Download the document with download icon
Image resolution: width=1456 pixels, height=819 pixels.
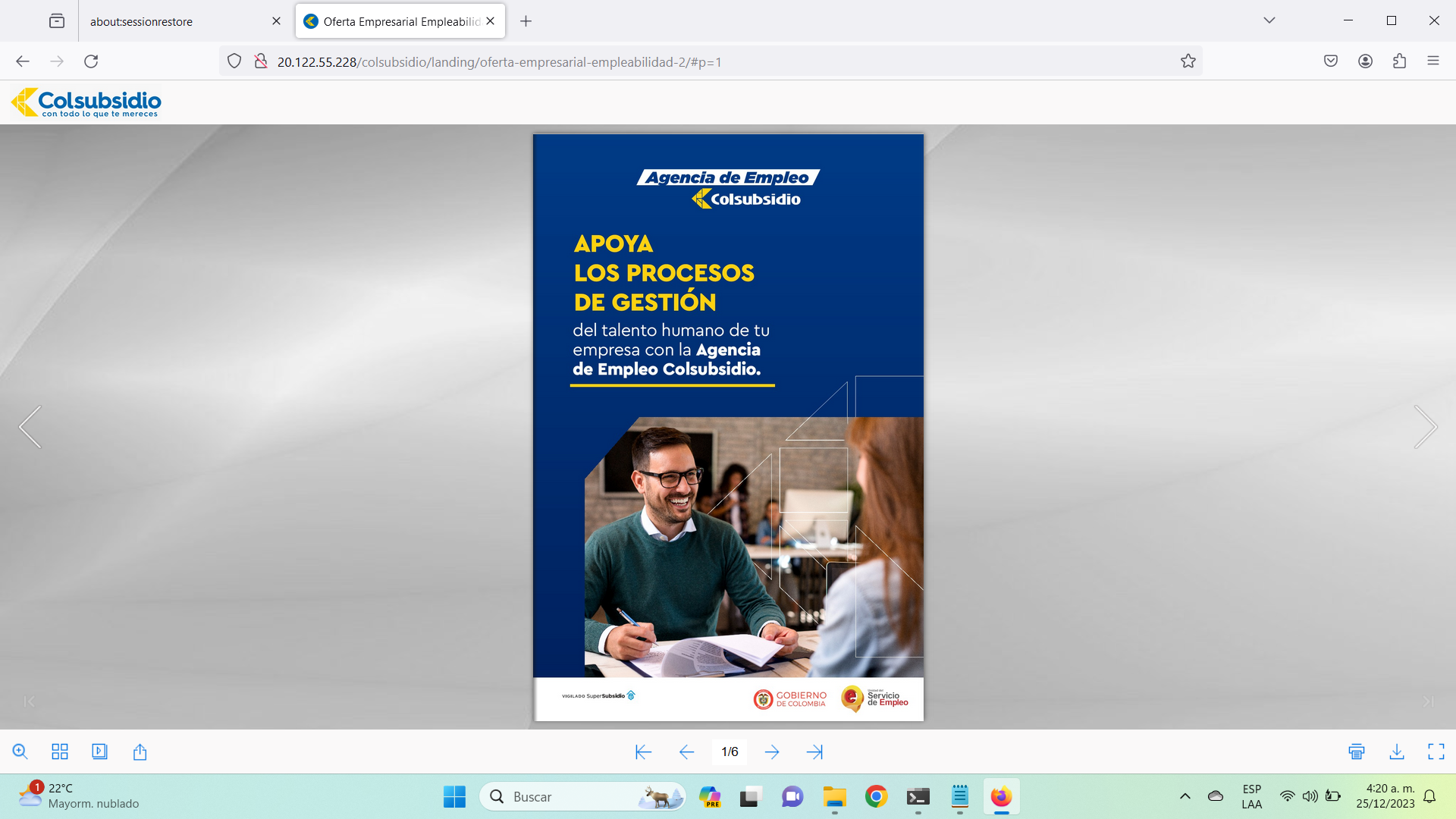[1396, 752]
